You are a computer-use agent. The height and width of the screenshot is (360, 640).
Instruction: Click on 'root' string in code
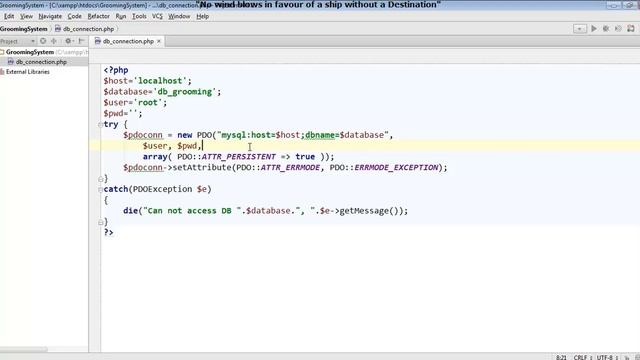coord(148,102)
